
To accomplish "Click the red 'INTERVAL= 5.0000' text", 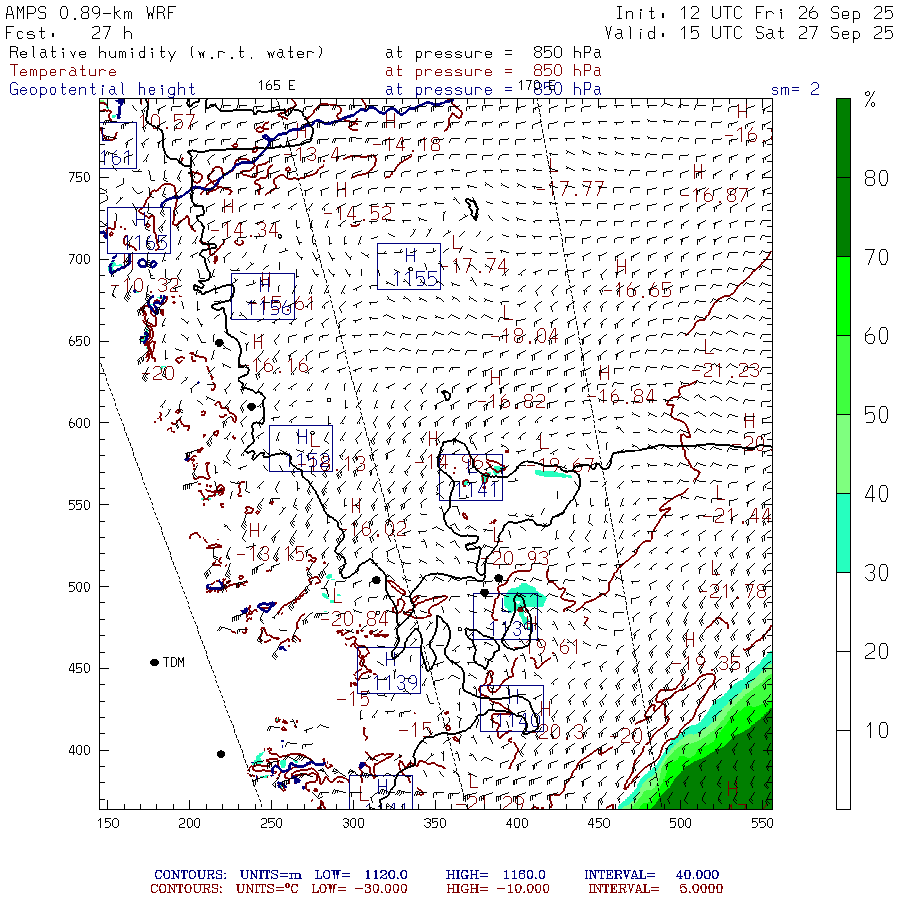I will coord(655,889).
